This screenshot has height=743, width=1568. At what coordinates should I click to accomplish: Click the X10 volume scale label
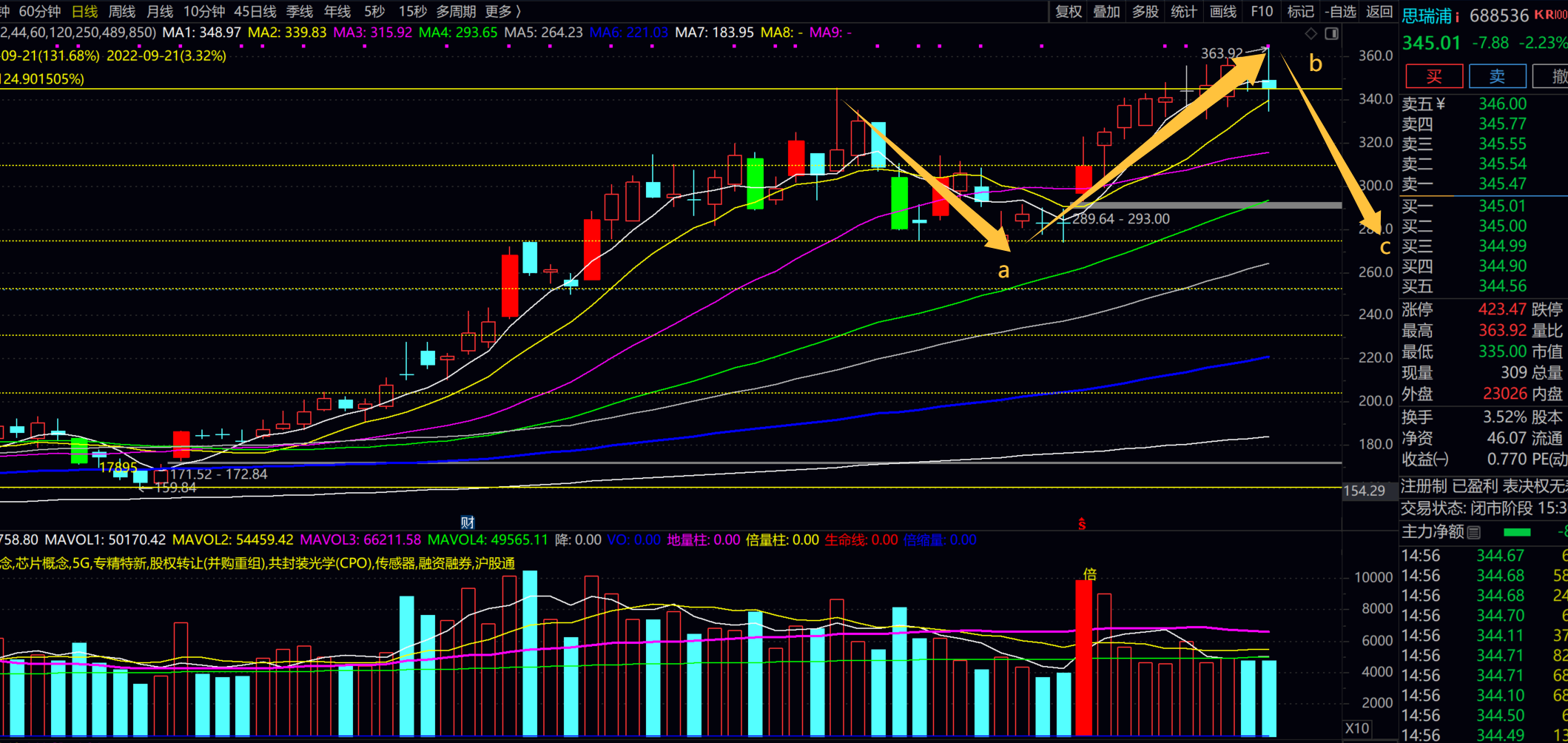point(1357,728)
